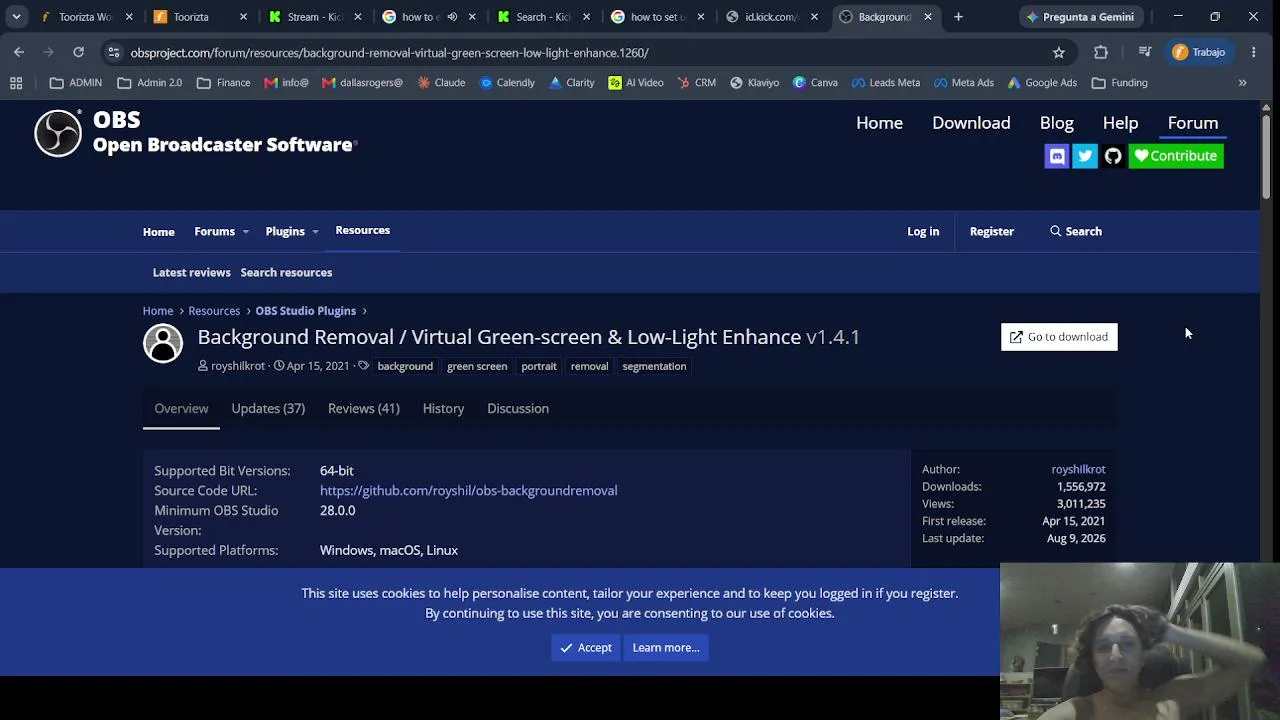
Task: Open the Klaviyo bookmark
Action: [x=755, y=83]
